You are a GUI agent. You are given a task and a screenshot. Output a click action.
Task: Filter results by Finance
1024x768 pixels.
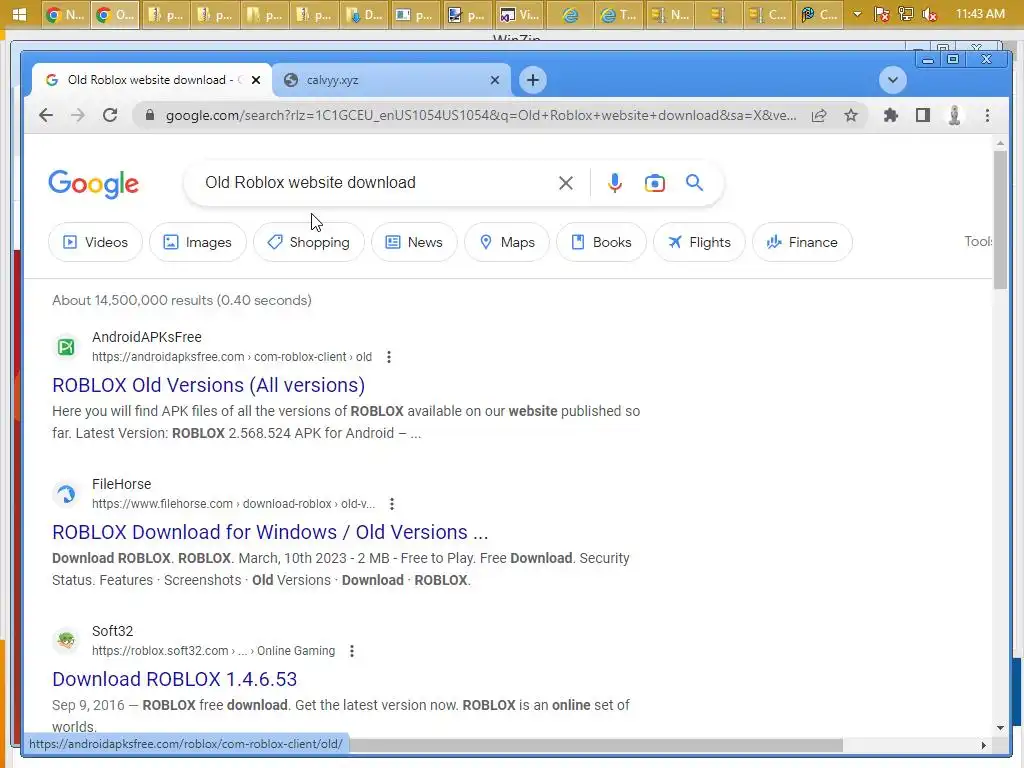[802, 242]
